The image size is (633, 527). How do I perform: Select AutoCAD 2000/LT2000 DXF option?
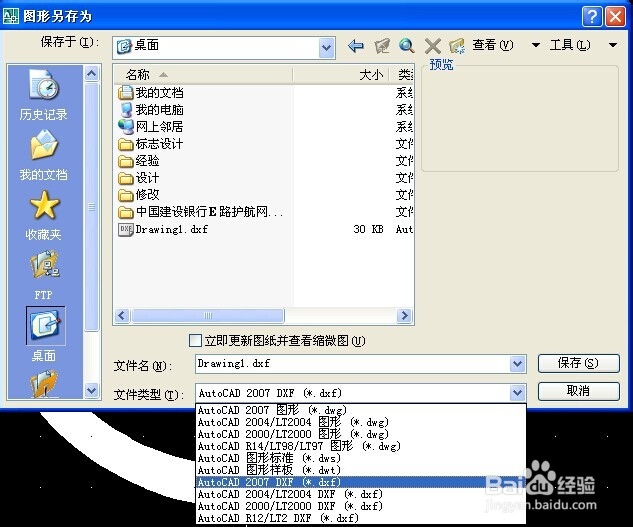[x=361, y=506]
